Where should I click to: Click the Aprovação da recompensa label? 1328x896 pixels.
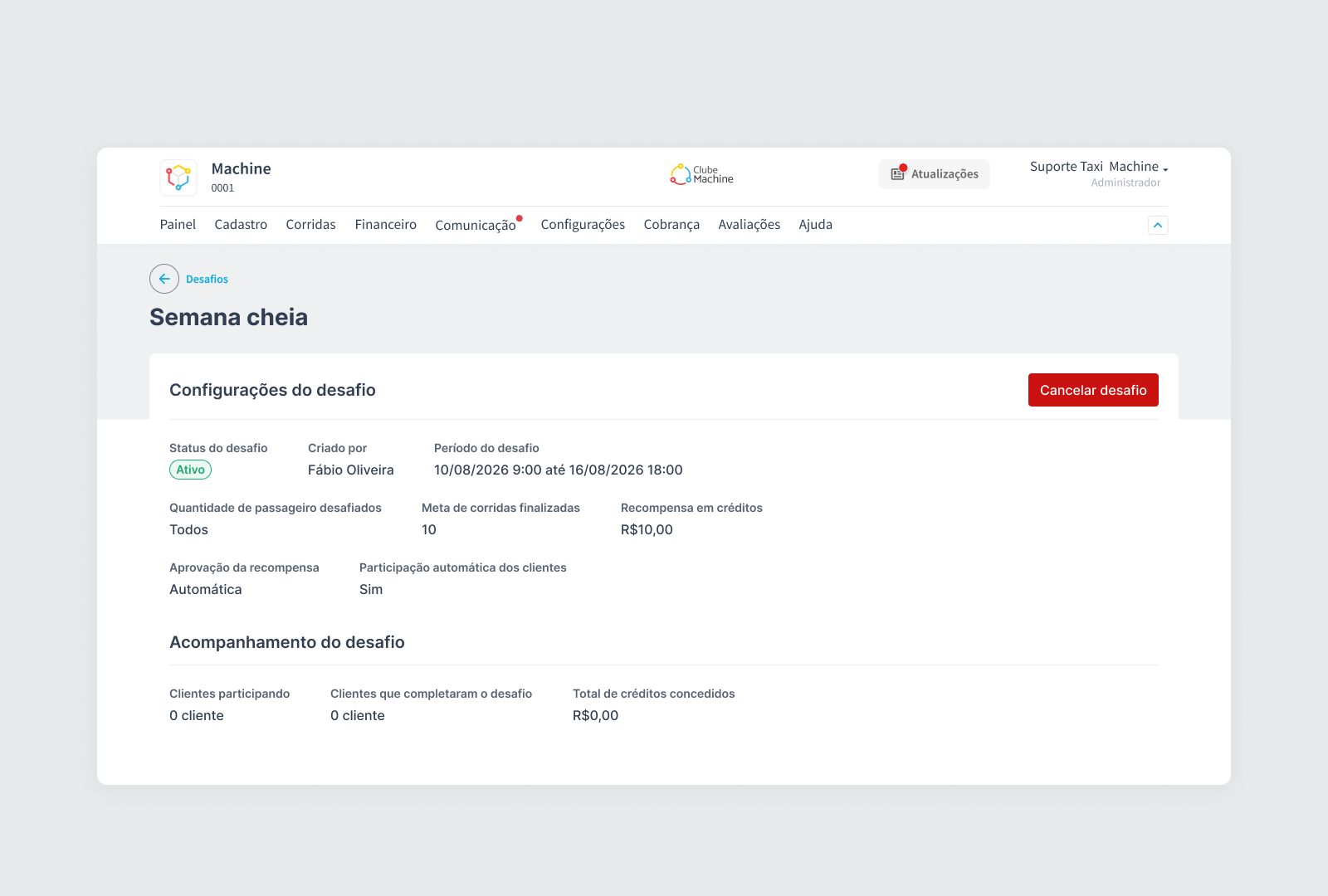[x=244, y=567]
